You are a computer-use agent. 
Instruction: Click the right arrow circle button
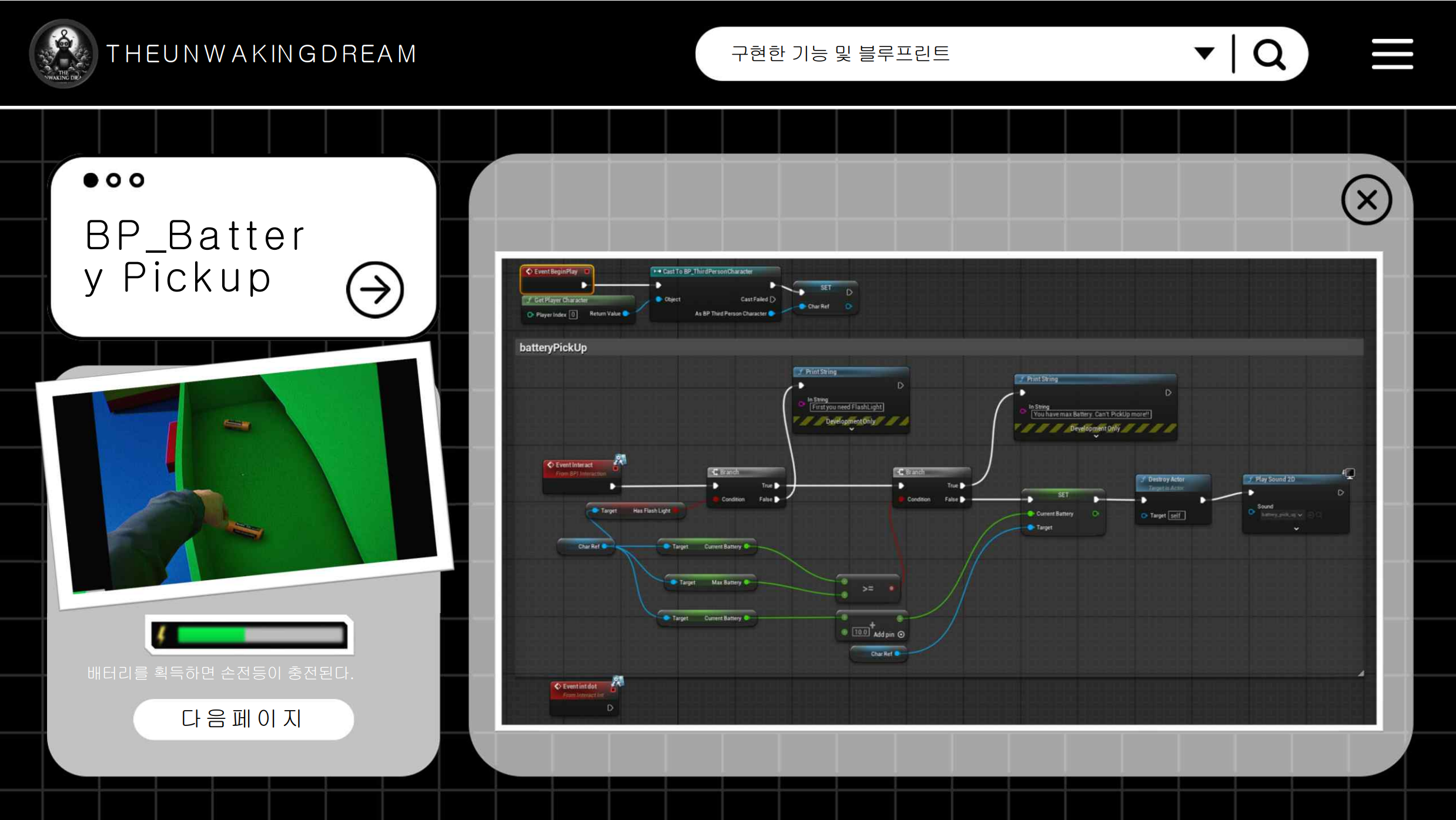coord(374,290)
